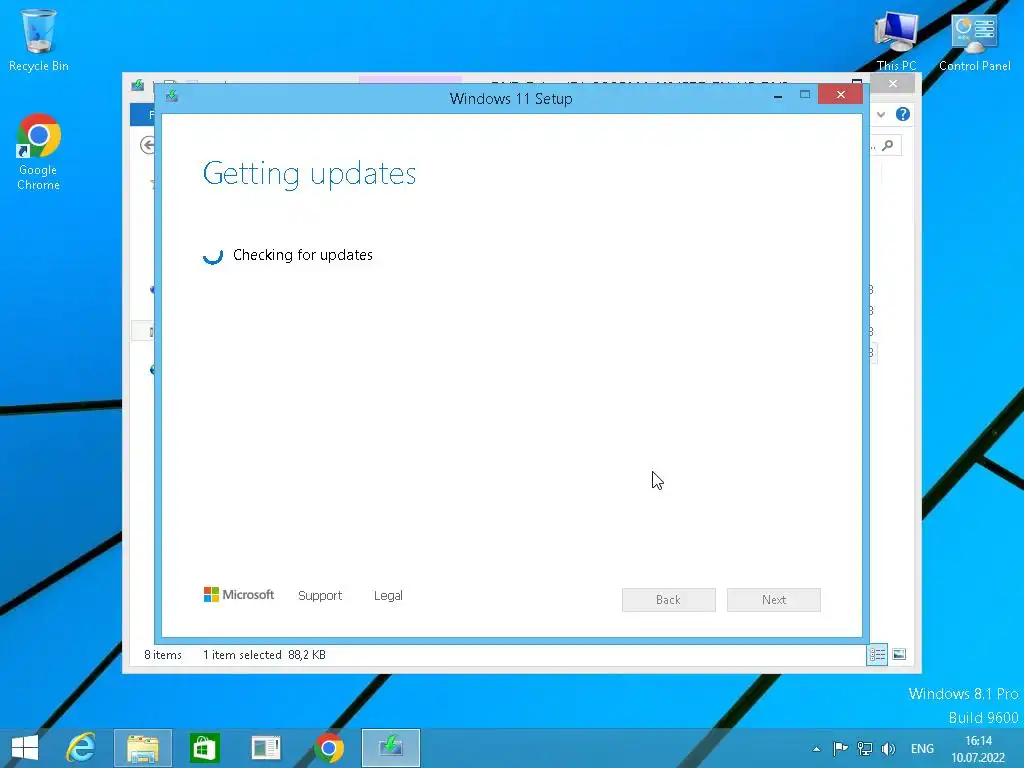Click the Back button in Setup

pos(669,600)
